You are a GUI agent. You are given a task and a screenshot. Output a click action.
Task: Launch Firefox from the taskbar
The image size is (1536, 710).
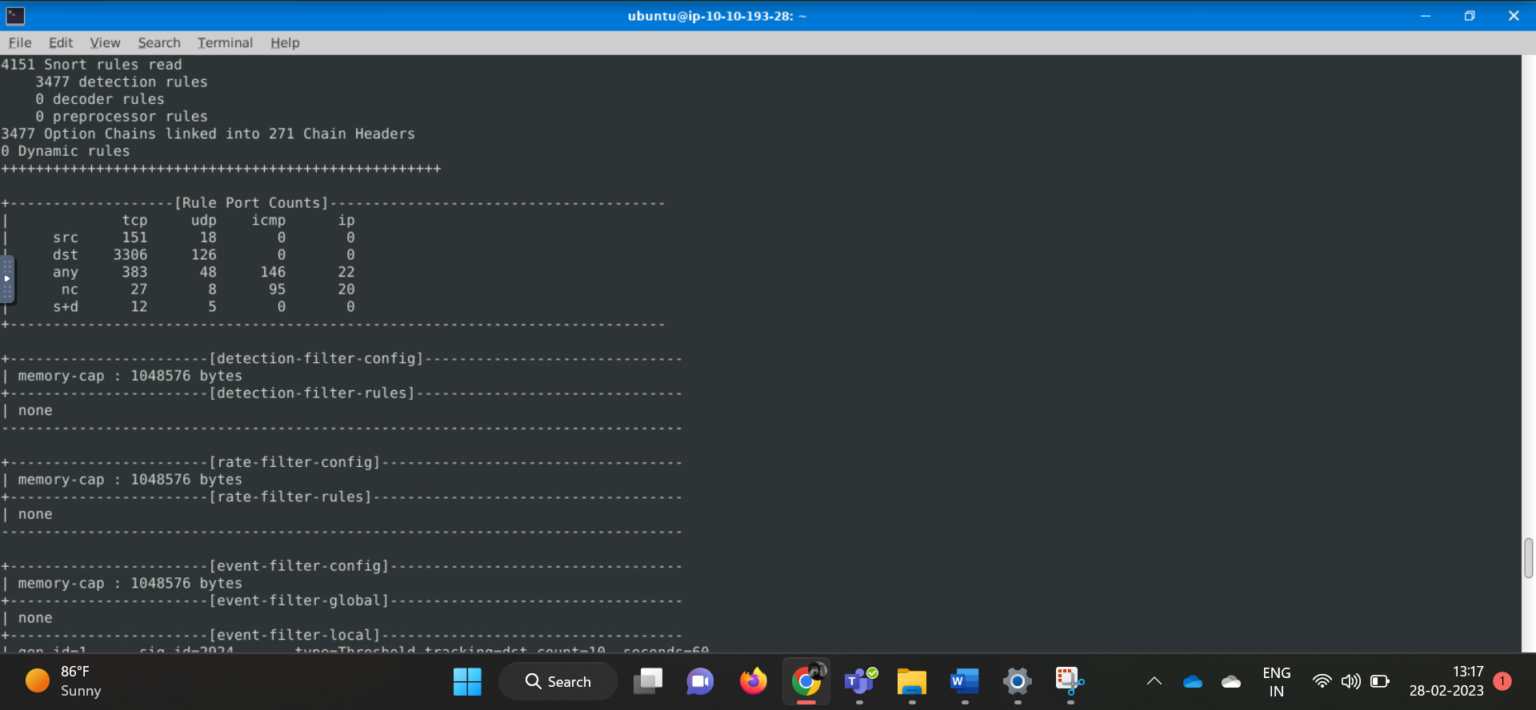tap(753, 681)
